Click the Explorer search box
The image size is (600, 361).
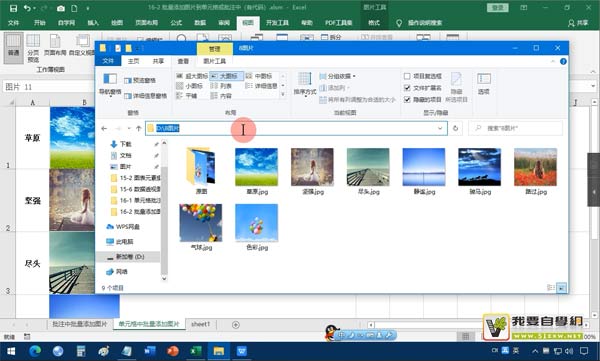[x=516, y=128]
